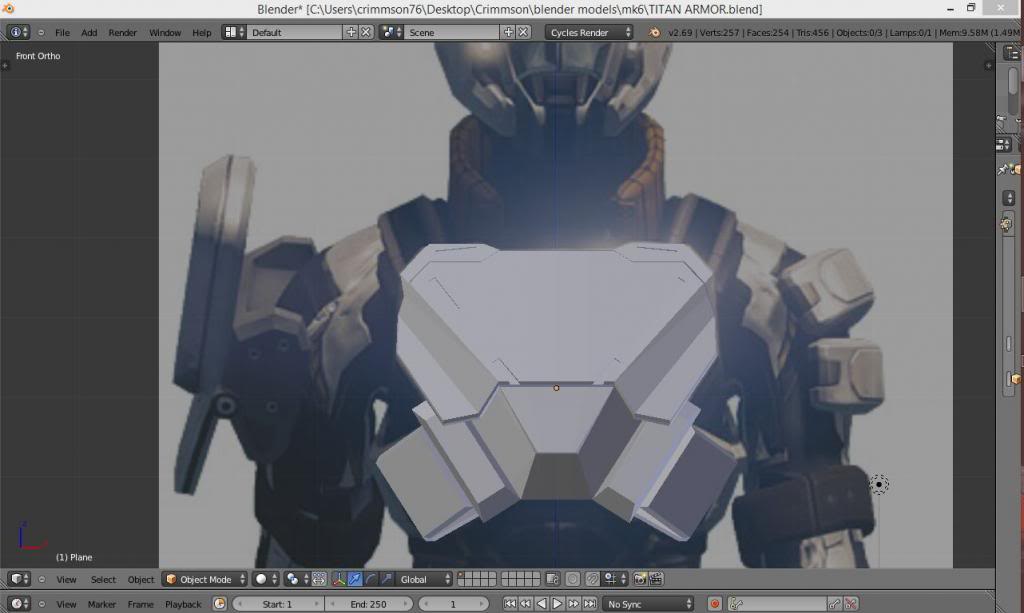Add a new screen layout
Image resolution: width=1024 pixels, height=613 pixels.
351,32
